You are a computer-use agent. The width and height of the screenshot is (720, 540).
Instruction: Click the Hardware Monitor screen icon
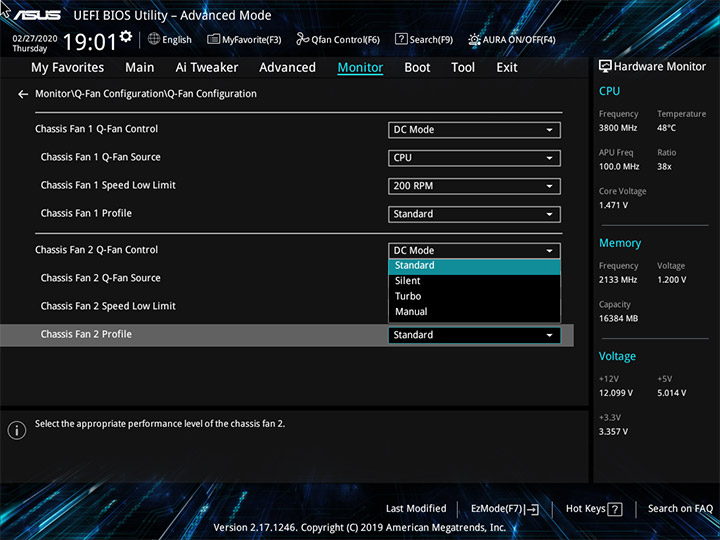click(605, 67)
